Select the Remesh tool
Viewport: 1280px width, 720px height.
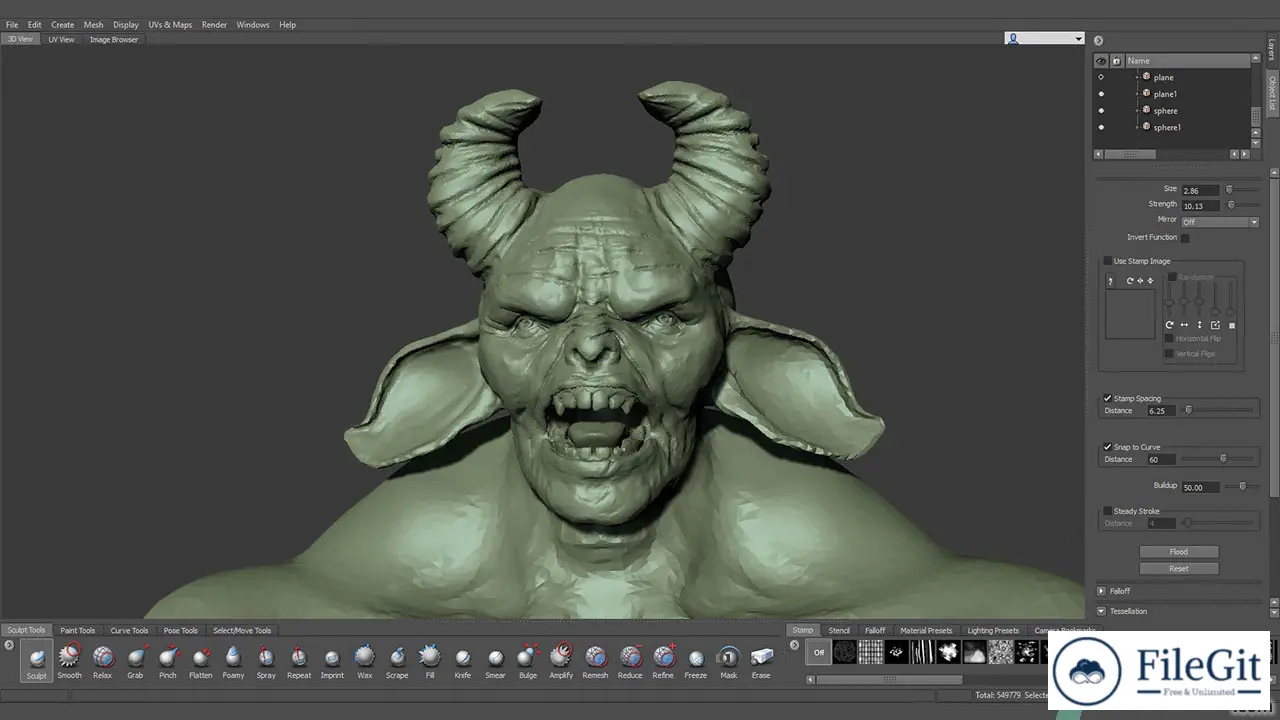coord(595,662)
